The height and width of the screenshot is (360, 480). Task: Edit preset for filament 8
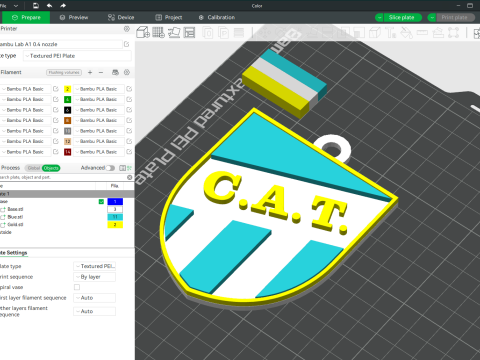pos(129,120)
